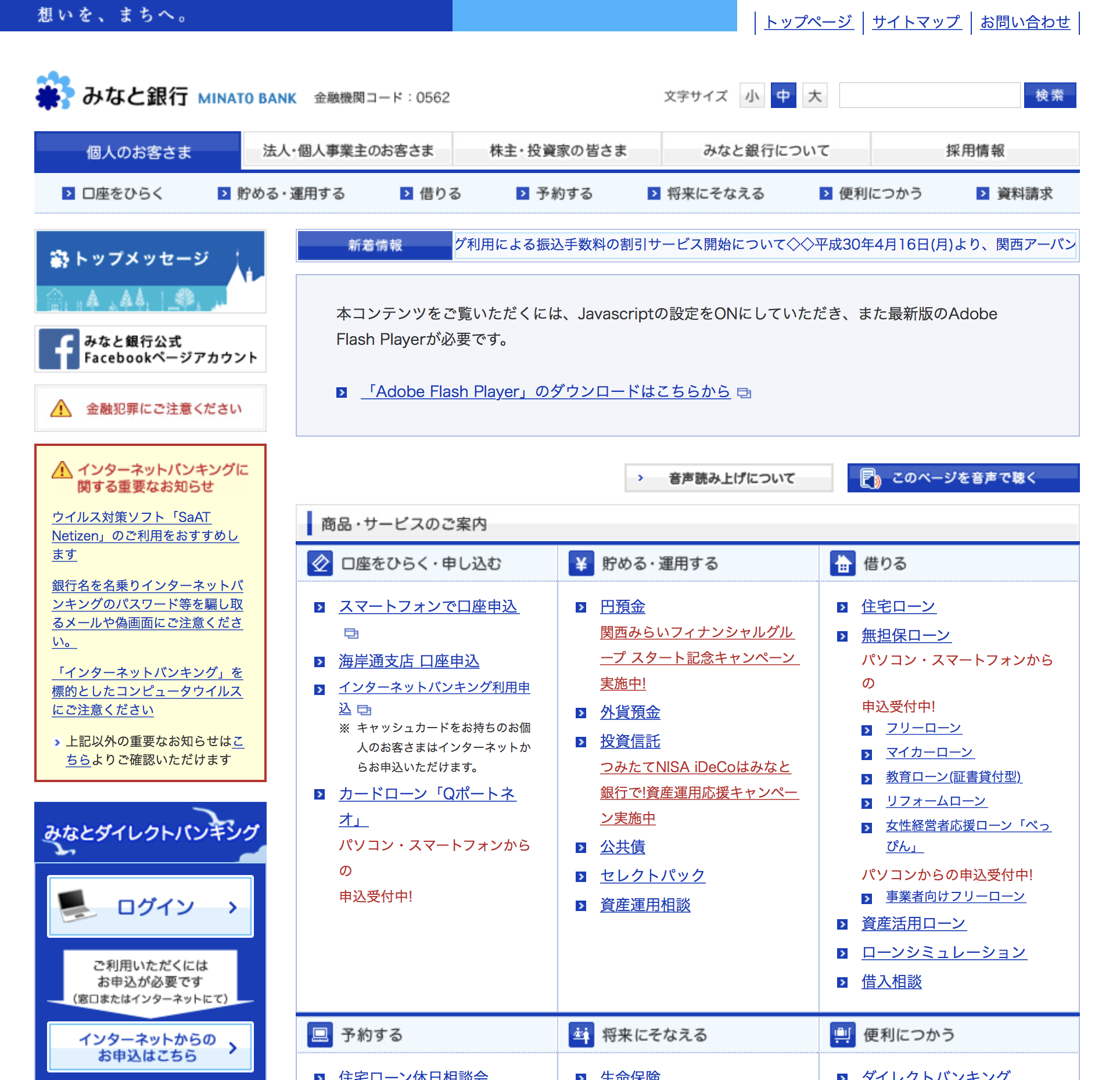This screenshot has height=1080, width=1120.
Task: Open the 資産運用相談 link
Action: point(645,905)
